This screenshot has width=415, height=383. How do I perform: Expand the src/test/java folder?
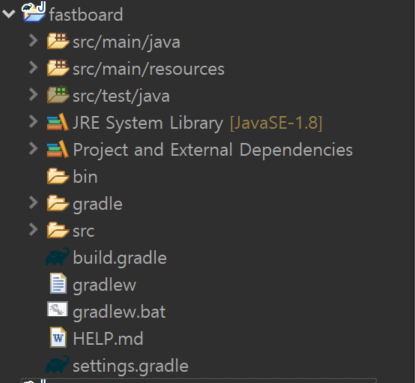tap(33, 95)
